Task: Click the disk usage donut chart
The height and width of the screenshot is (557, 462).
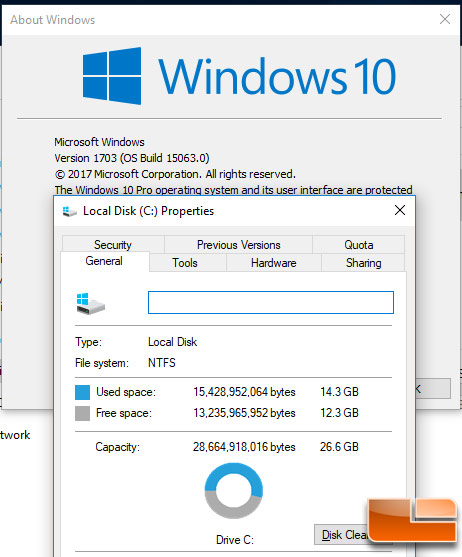Action: (x=234, y=491)
